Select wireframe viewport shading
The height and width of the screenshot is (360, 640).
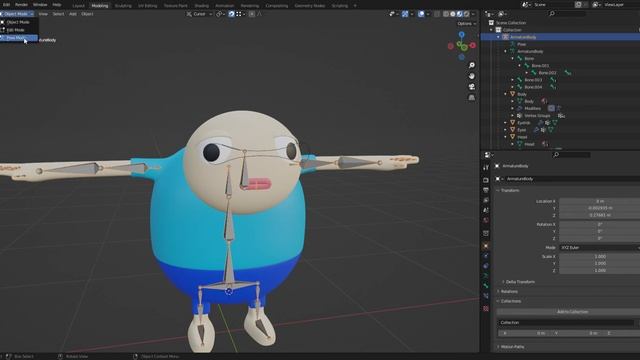coord(446,14)
